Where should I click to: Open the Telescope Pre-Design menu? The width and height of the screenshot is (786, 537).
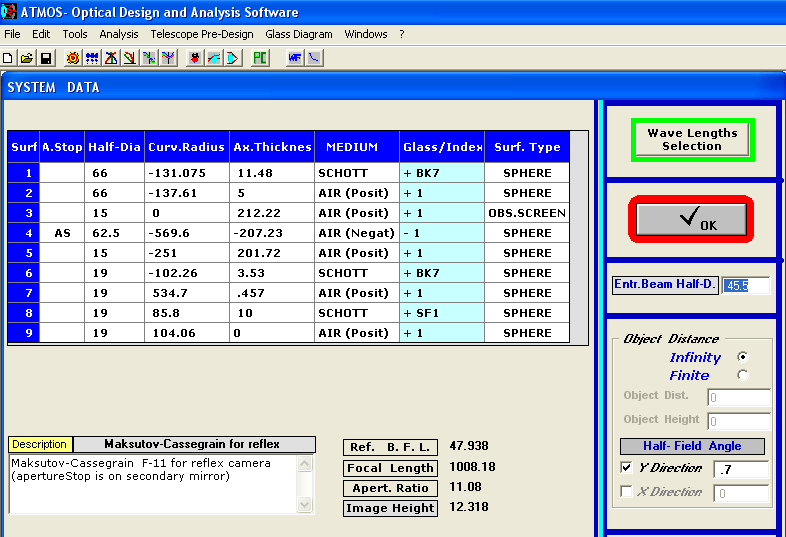pos(202,34)
